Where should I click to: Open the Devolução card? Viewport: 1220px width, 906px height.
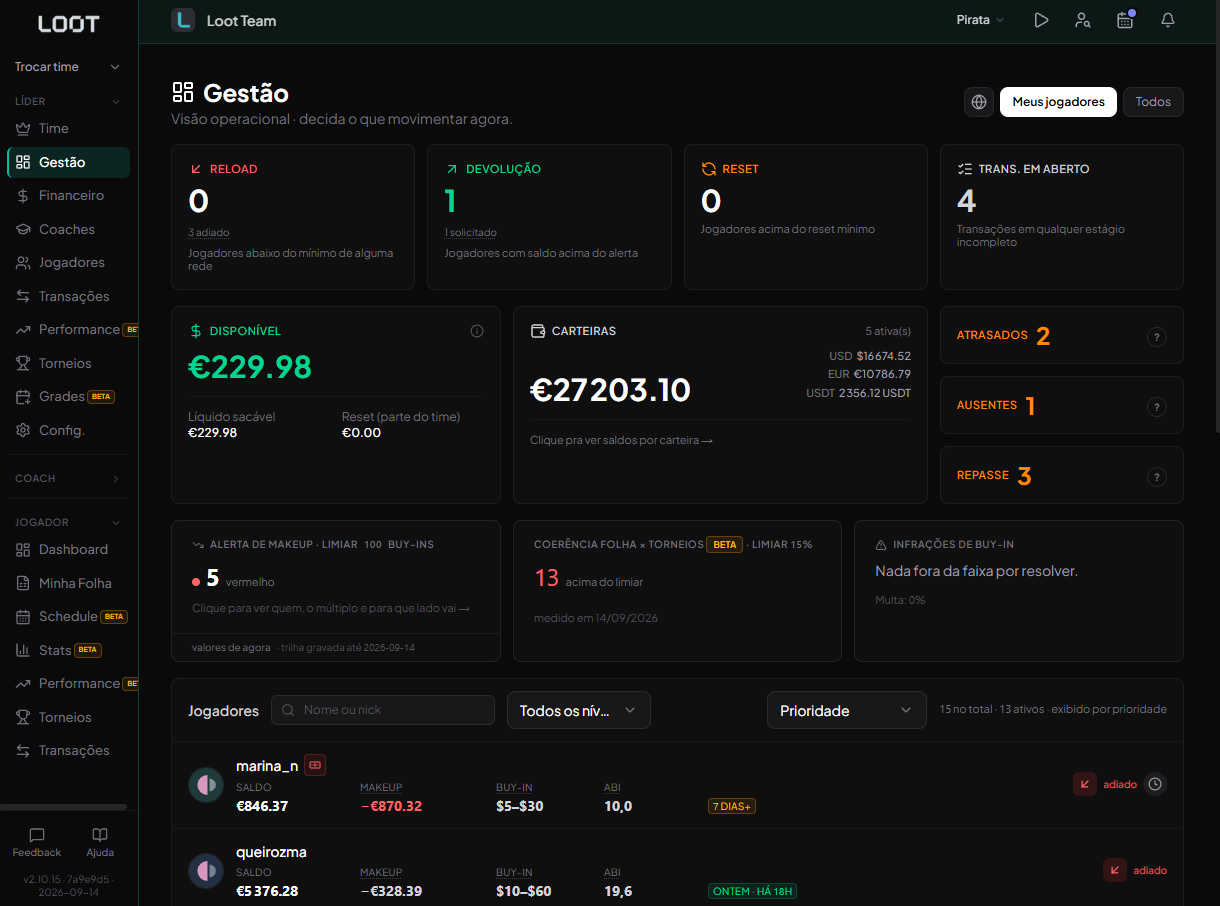[549, 217]
